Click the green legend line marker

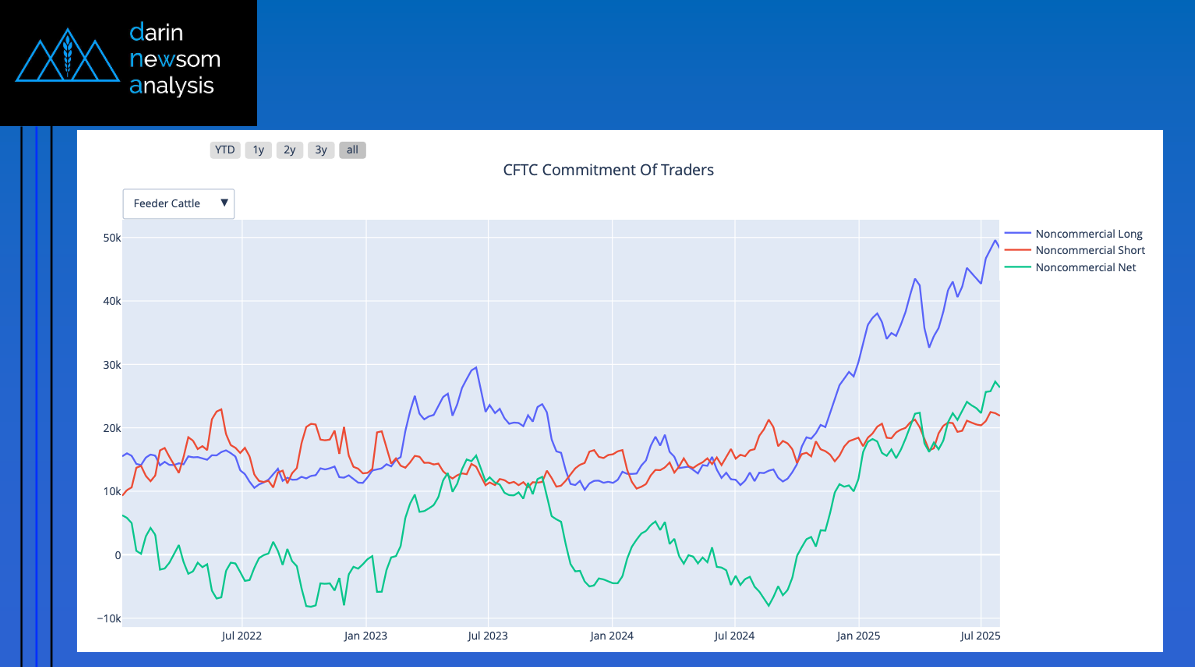pos(1017,267)
